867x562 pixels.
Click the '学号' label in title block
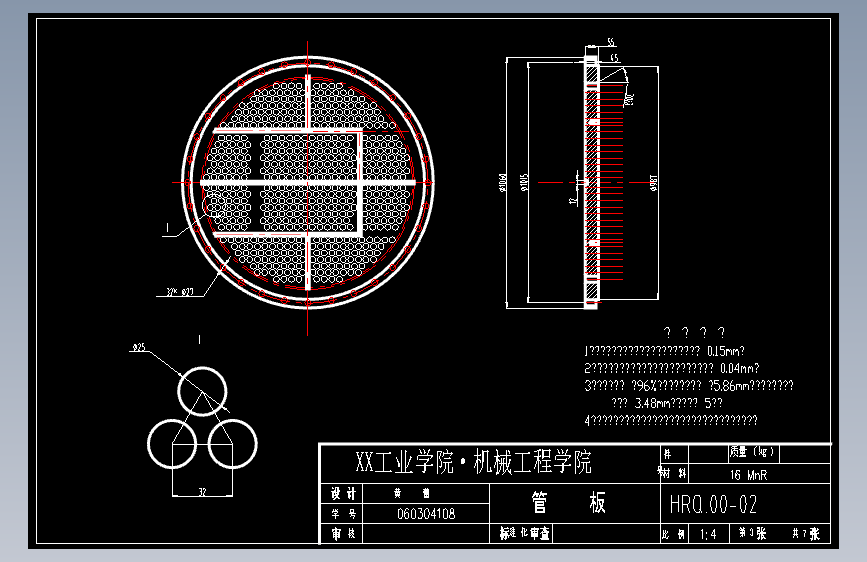[343, 514]
